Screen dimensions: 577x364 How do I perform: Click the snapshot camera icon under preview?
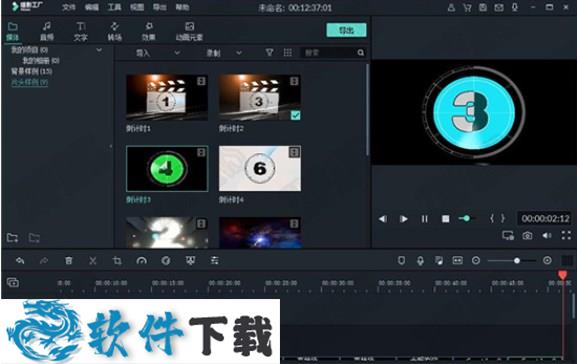[527, 236]
